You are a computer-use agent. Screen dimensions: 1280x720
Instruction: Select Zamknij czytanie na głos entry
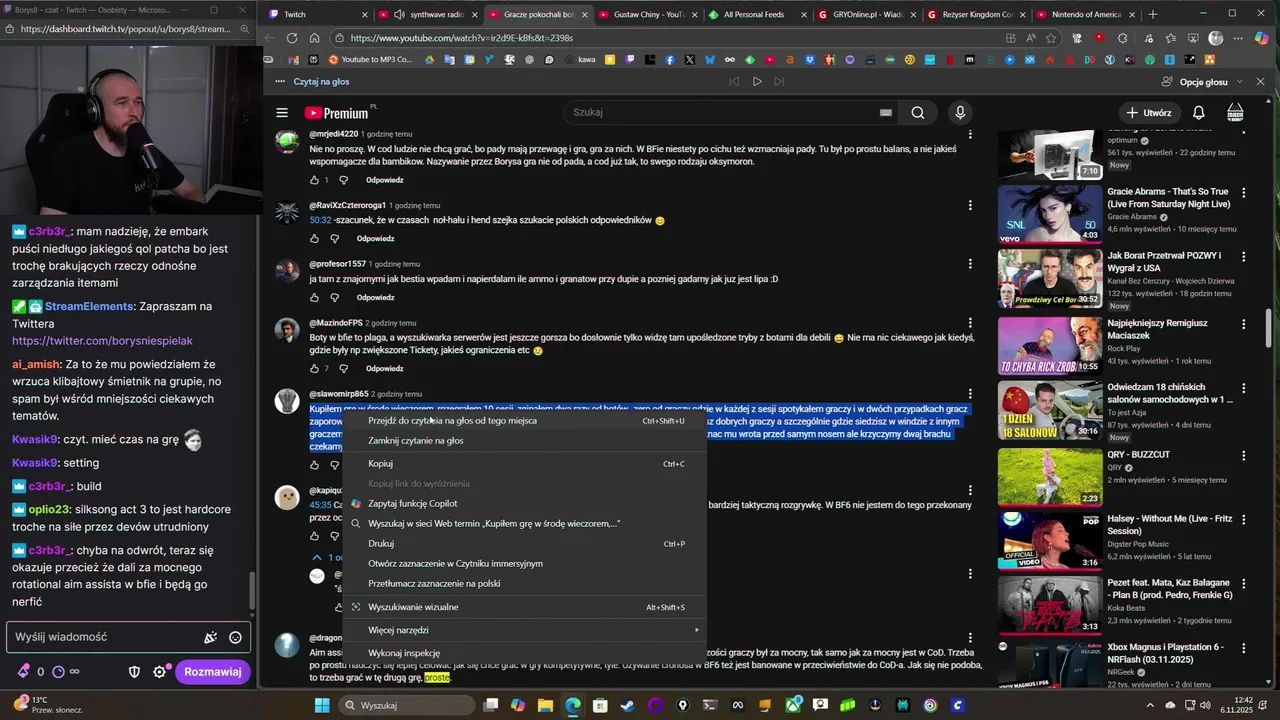(525, 441)
